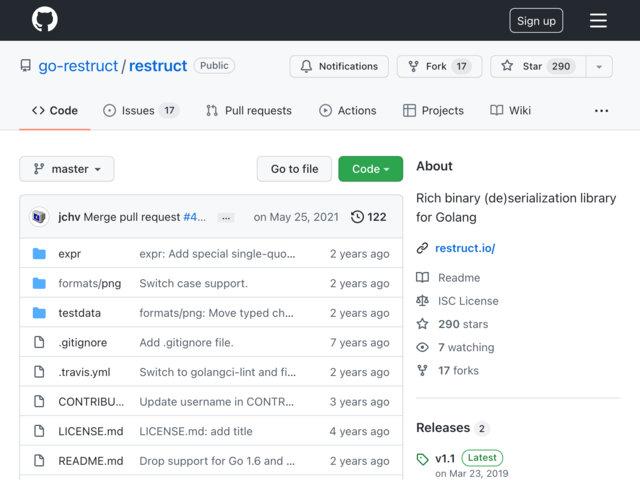Star the repository with the Star button
This screenshot has height=480, width=640.
click(538, 66)
